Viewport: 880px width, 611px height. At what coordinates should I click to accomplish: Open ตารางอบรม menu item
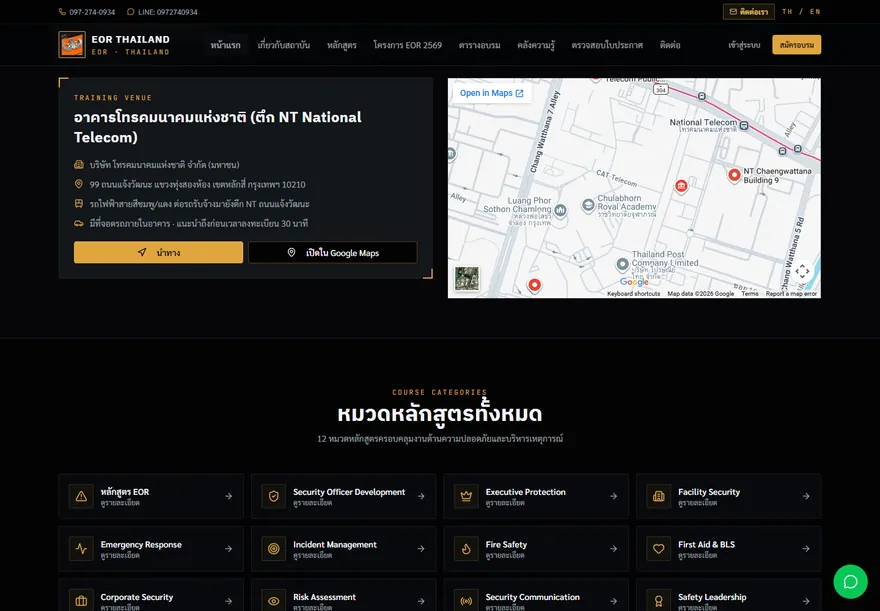[x=479, y=45]
